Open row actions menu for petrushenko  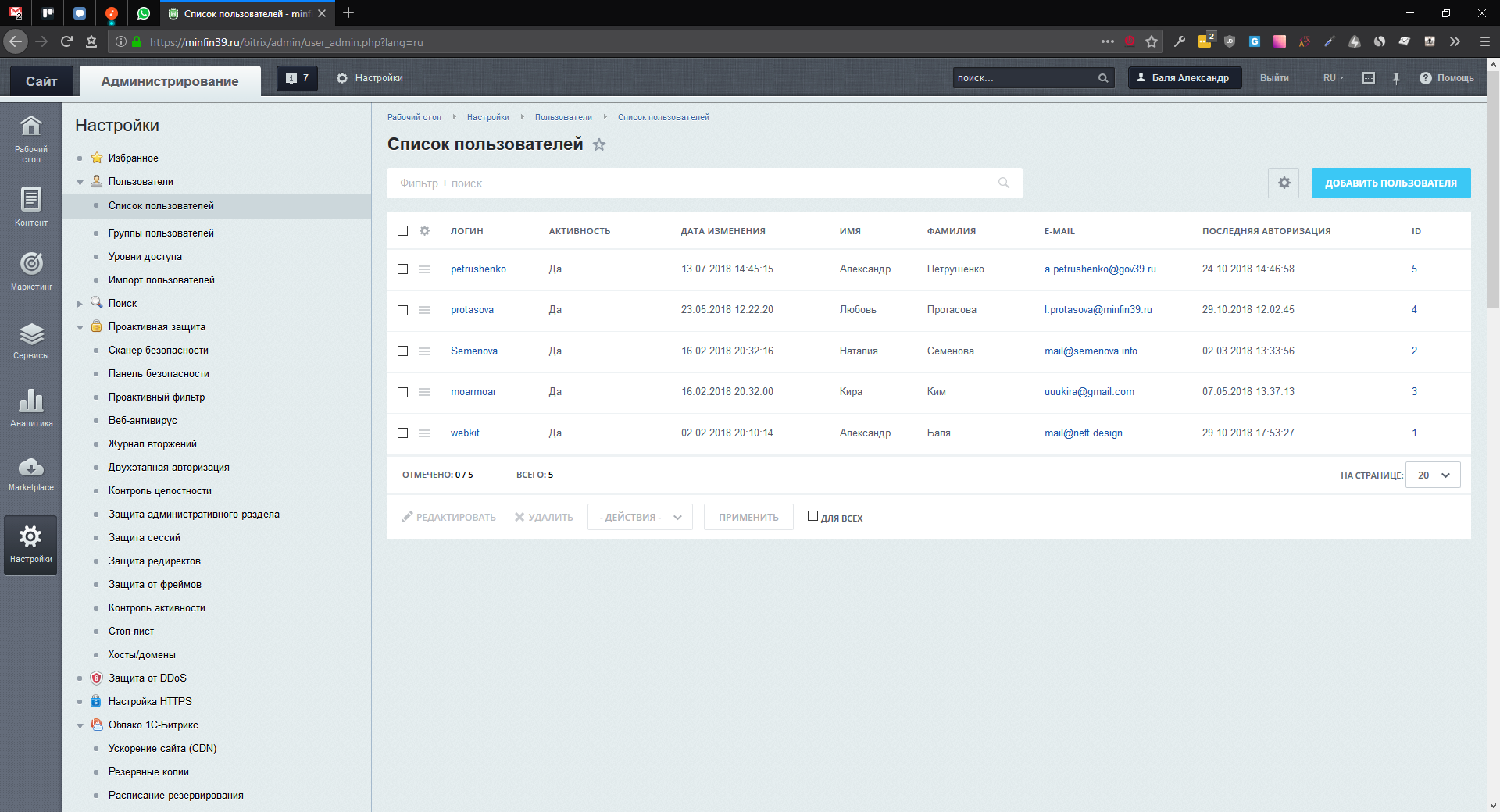424,269
